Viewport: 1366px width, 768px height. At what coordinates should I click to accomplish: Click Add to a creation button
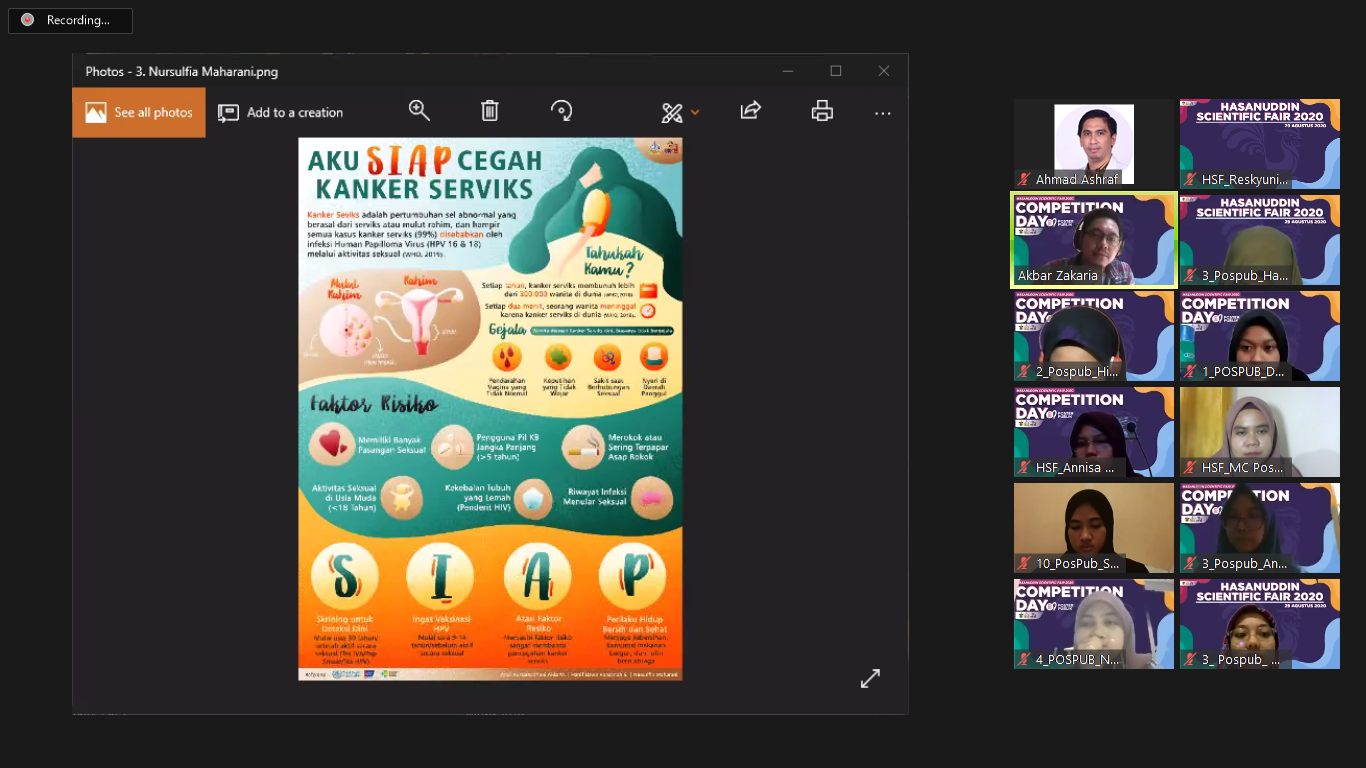(x=281, y=112)
